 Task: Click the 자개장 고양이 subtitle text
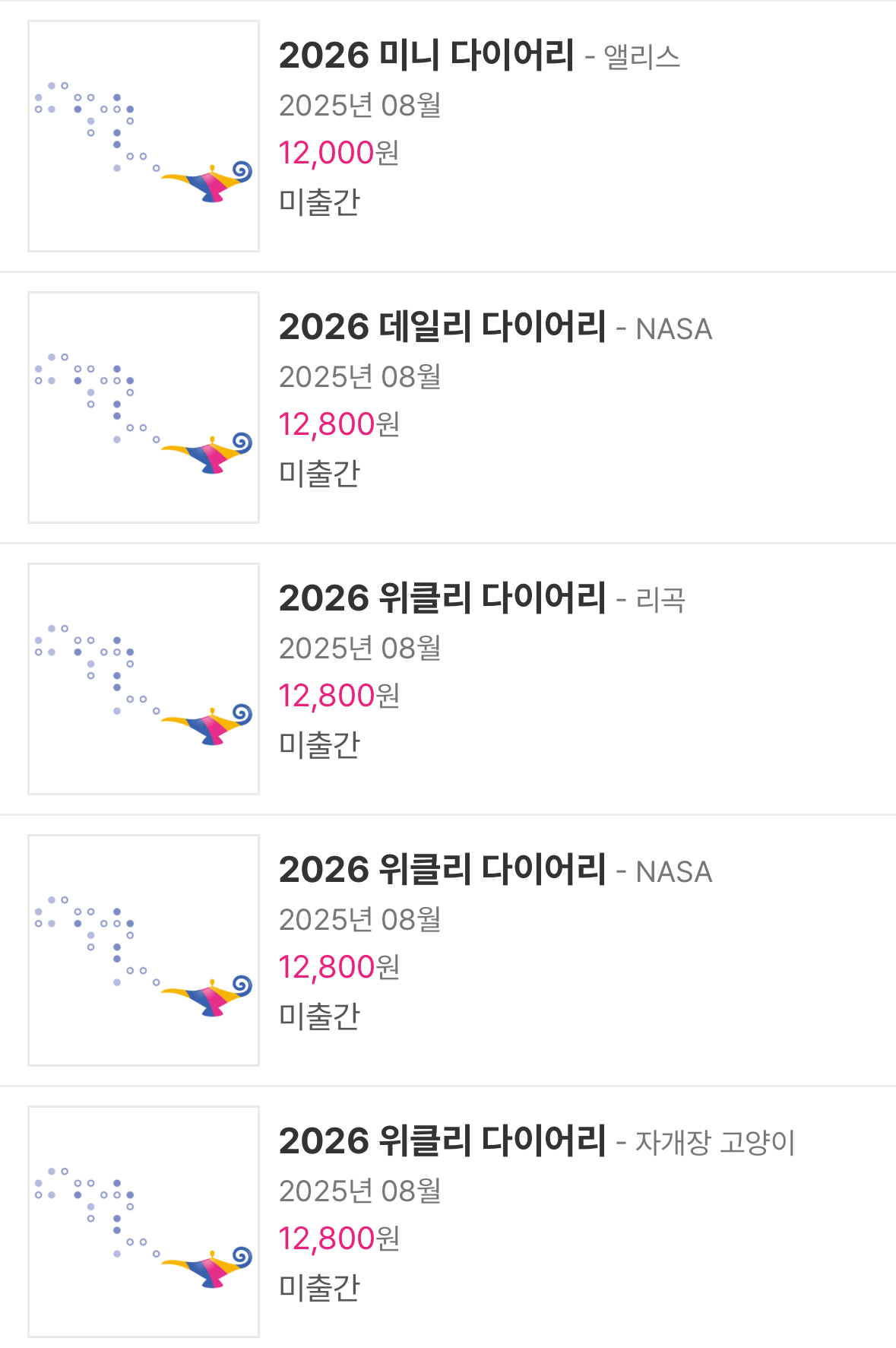click(x=714, y=1143)
